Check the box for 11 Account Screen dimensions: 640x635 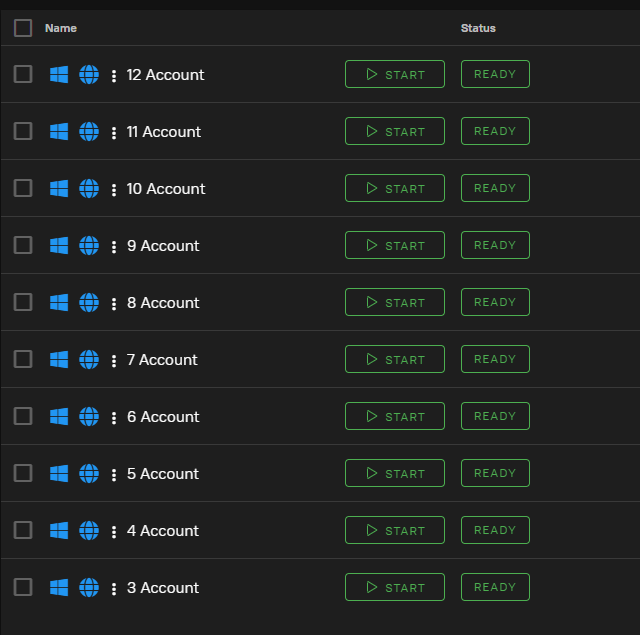tap(23, 131)
